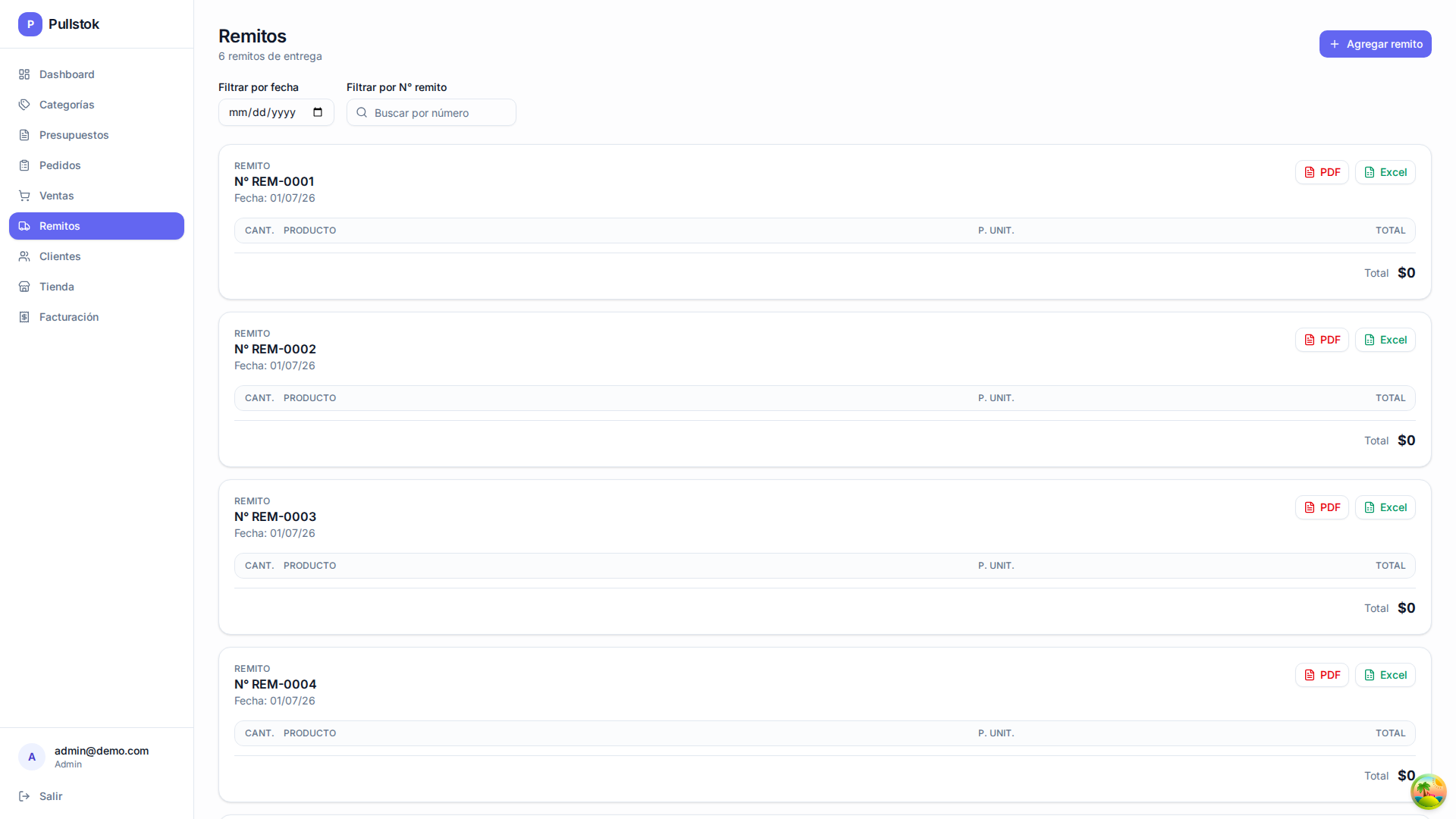The height and width of the screenshot is (819, 1456).
Task: Export REM-0004 to Excel
Action: click(1385, 675)
